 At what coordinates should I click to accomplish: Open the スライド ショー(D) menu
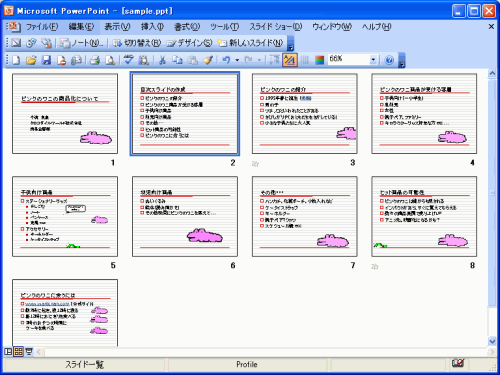tap(276, 27)
